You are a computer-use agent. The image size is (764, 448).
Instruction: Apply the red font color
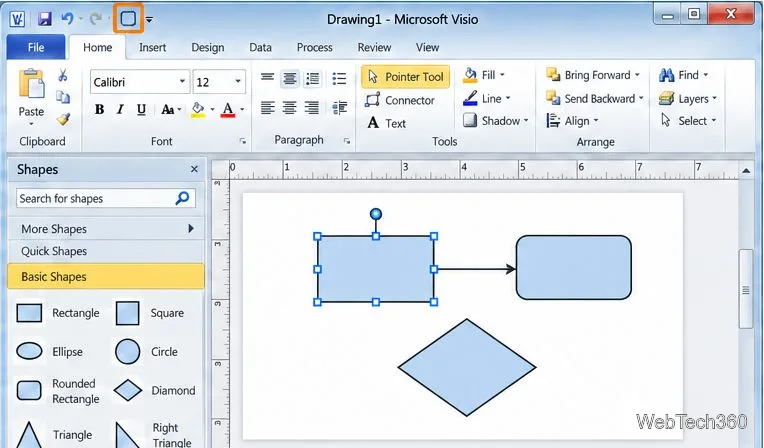228,110
